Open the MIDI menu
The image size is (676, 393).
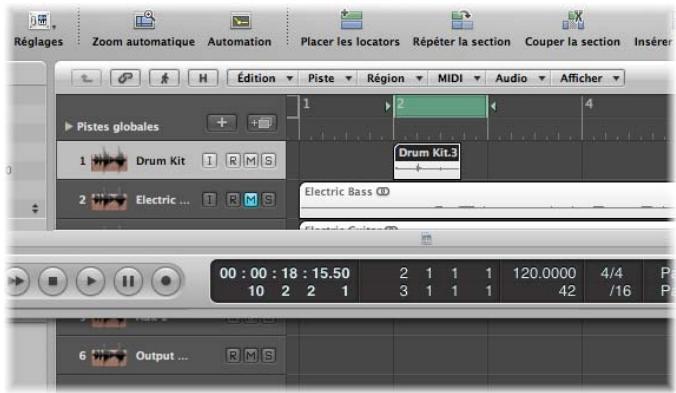457,78
